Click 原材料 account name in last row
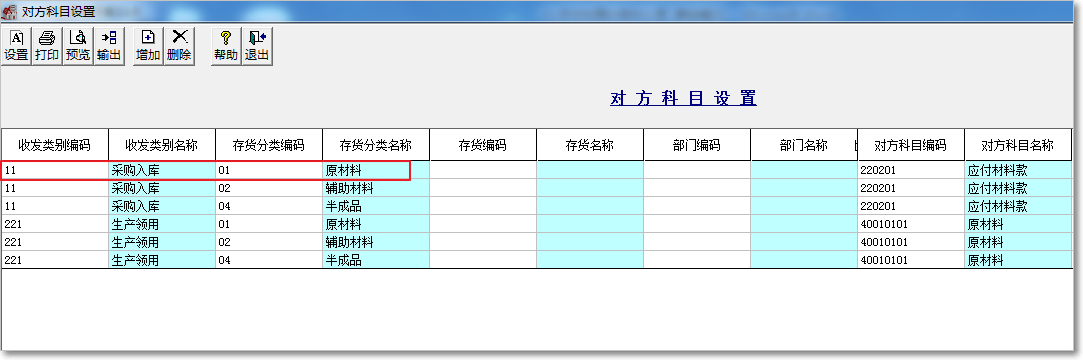Image resolution: width=1083 pixels, height=360 pixels. pyautogui.click(x=1017, y=260)
